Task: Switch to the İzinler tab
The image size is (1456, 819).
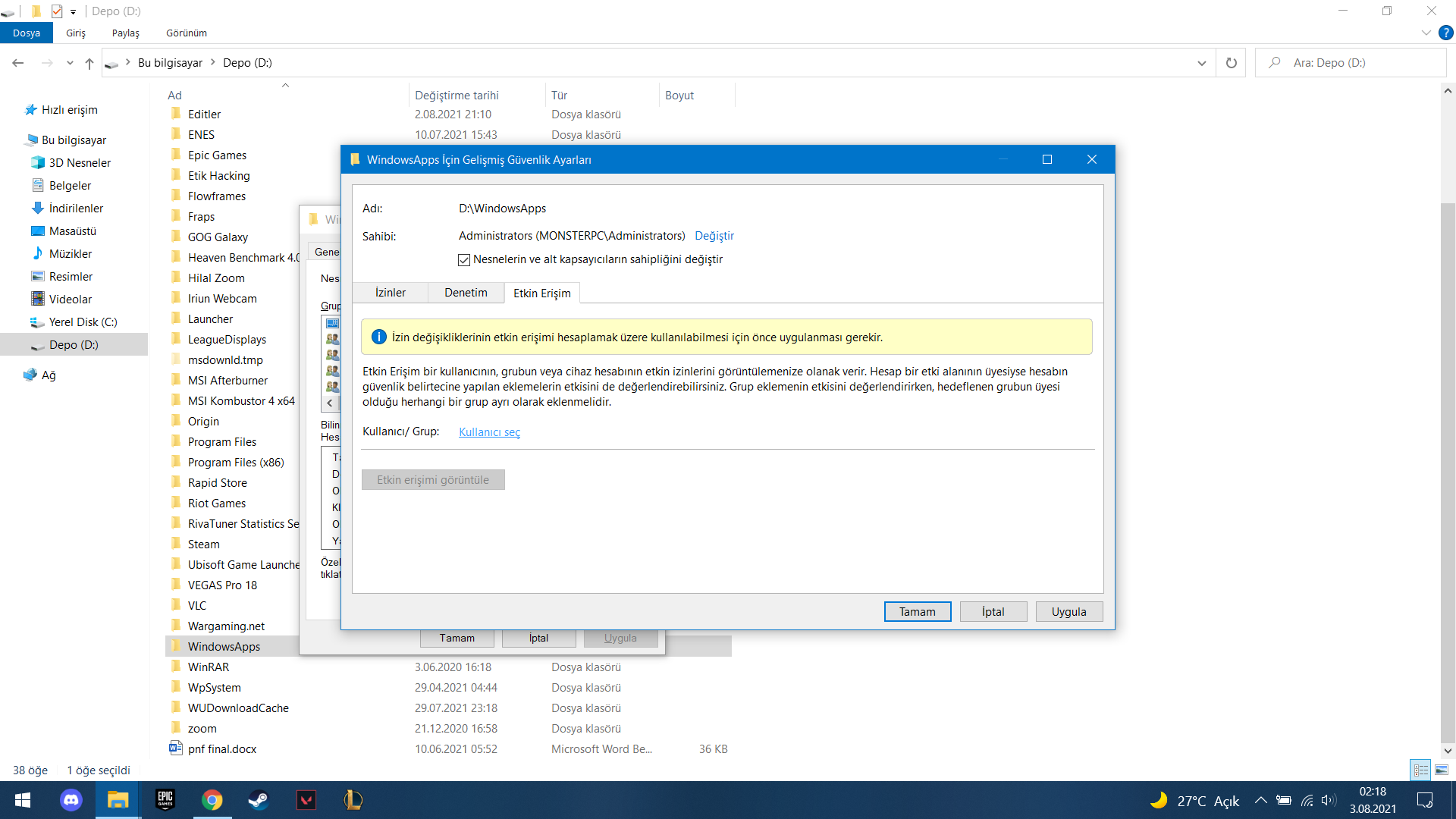Action: [390, 293]
